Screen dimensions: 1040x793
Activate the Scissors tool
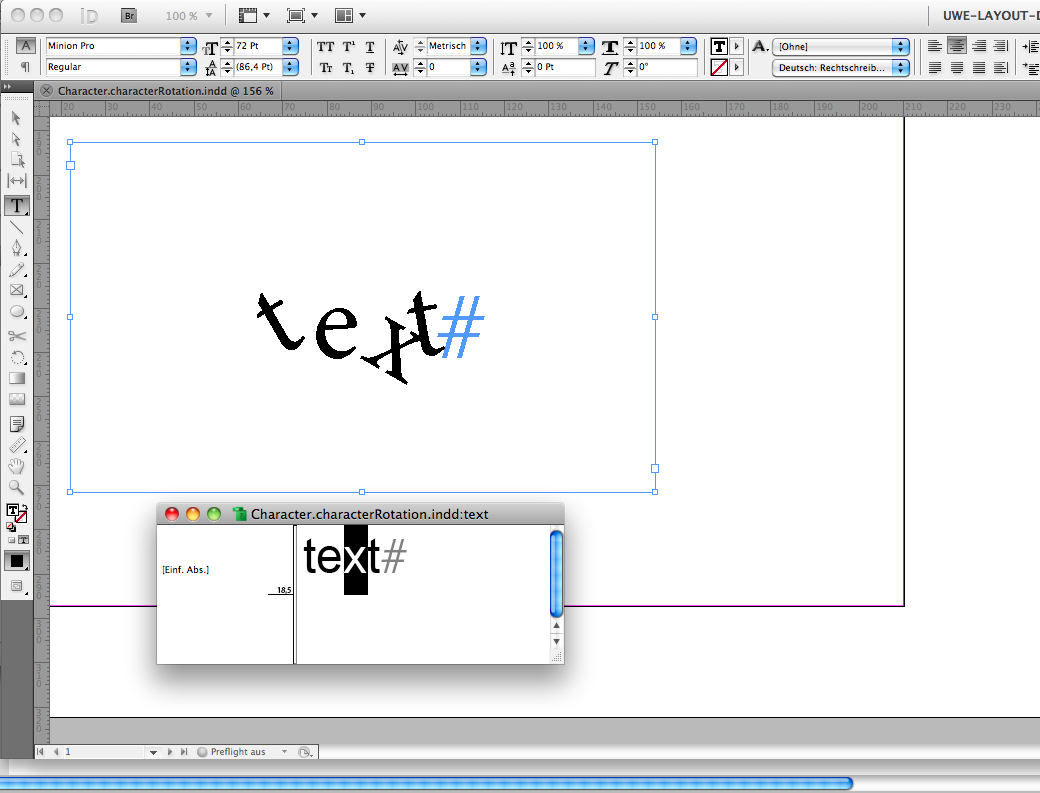coord(16,336)
